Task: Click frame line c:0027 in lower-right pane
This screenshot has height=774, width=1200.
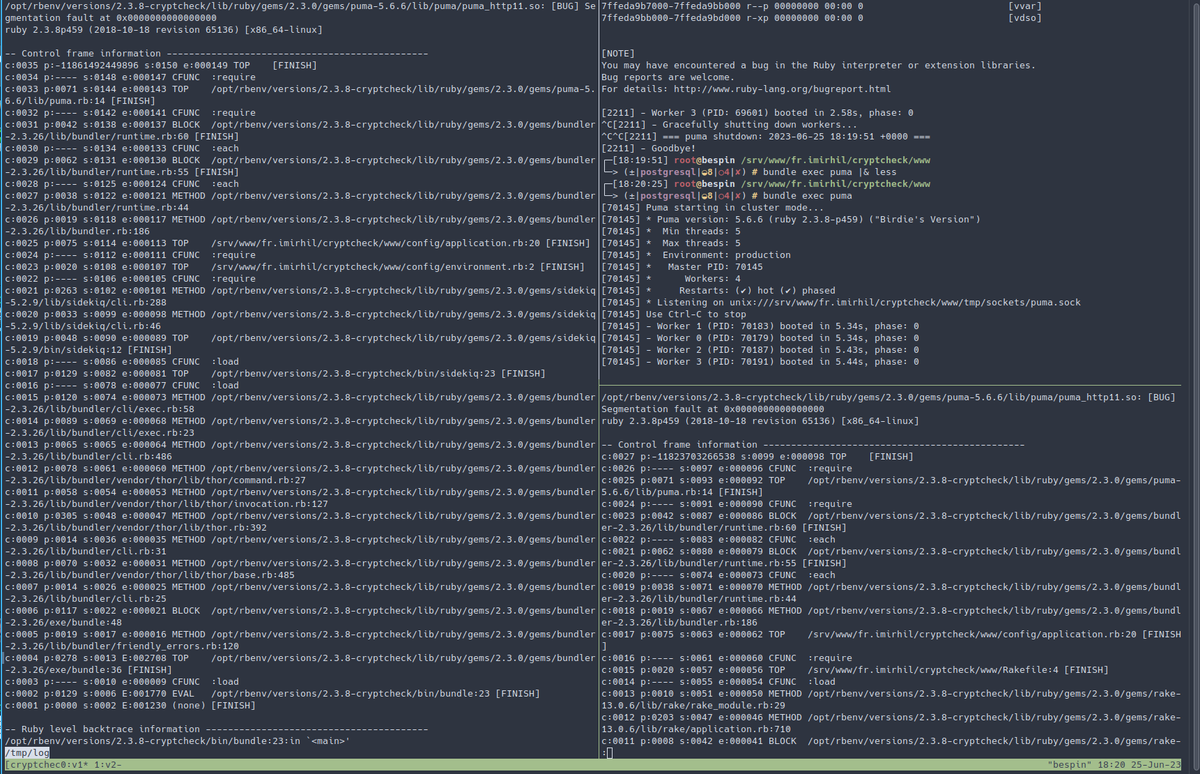Action: pyautogui.click(x=757, y=456)
